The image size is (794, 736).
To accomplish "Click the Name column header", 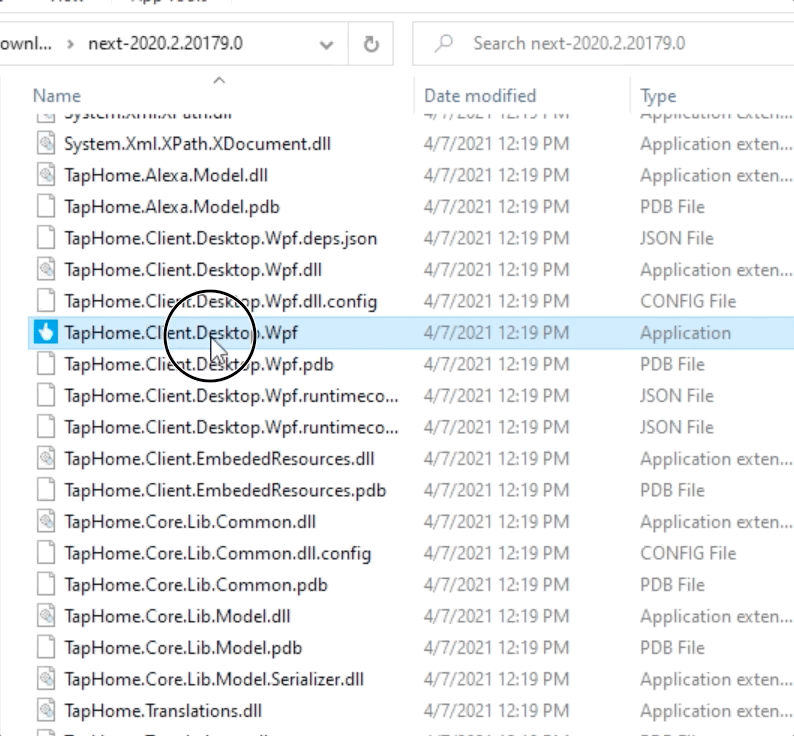I will (x=57, y=96).
